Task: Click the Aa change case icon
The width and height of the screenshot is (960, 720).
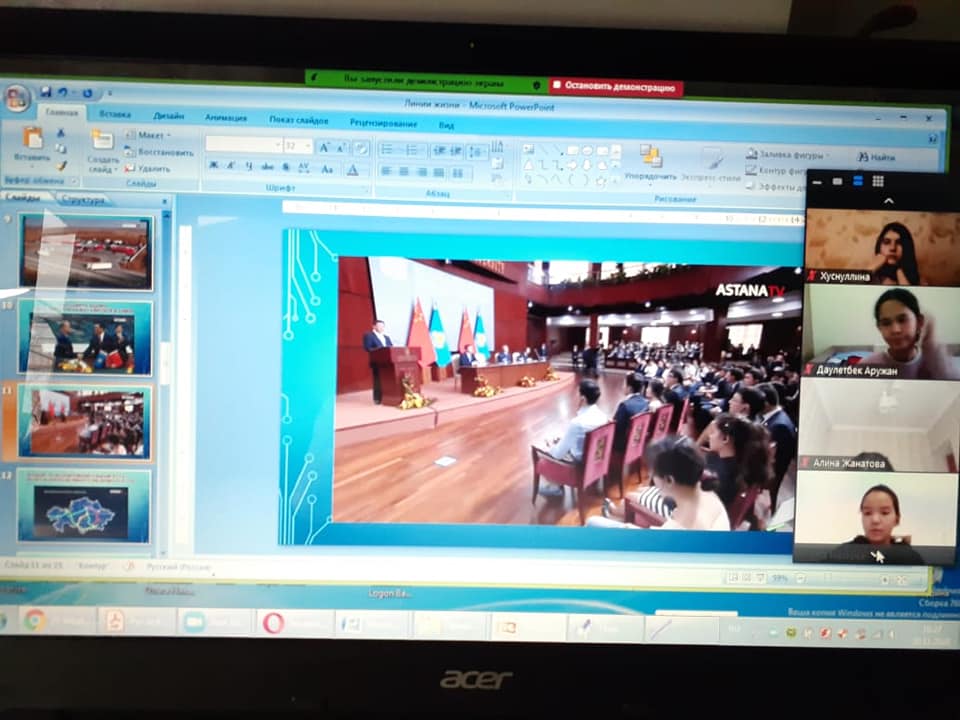Action: tap(327, 169)
